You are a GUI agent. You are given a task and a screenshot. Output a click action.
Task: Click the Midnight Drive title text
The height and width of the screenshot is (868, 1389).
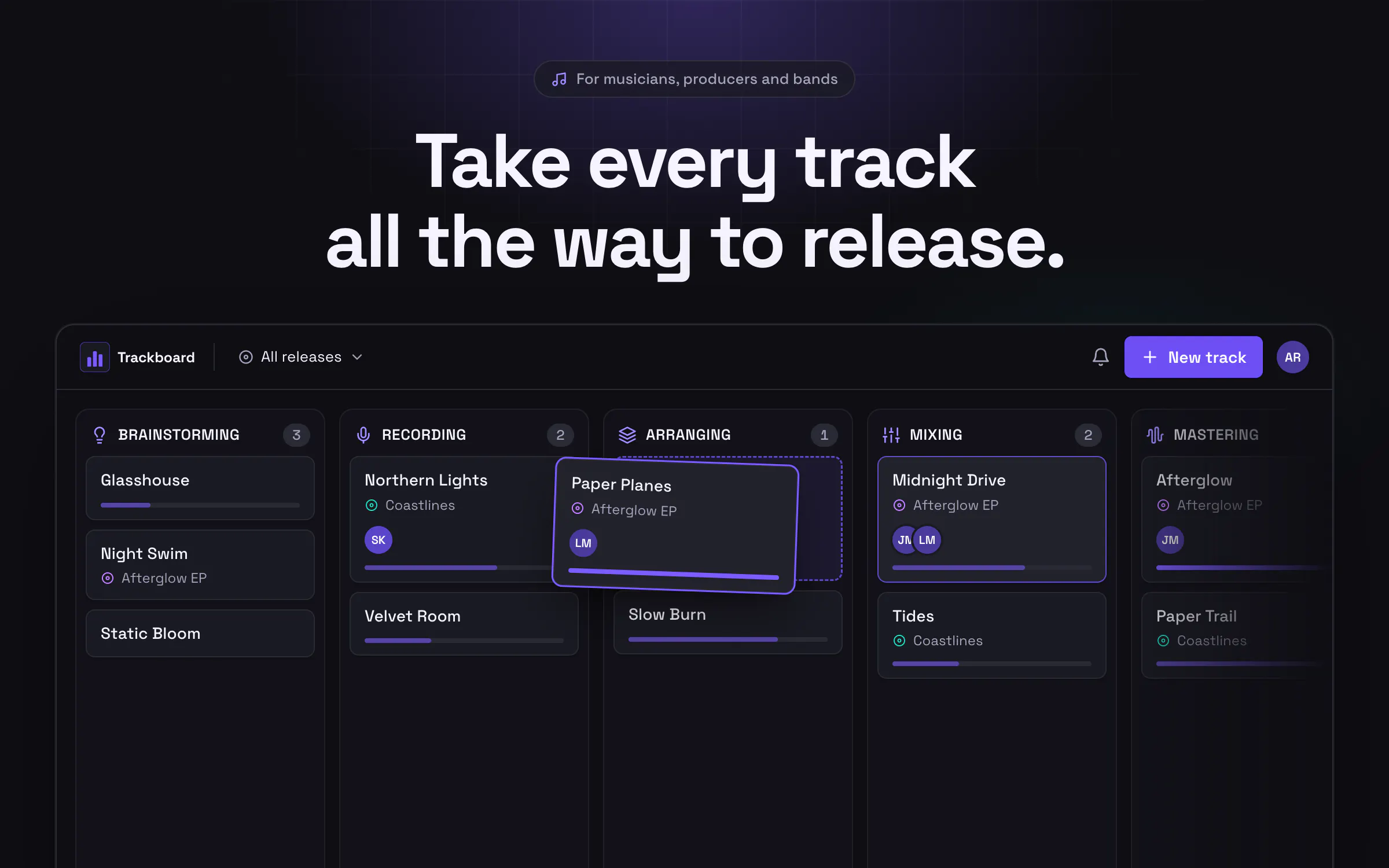tap(949, 480)
